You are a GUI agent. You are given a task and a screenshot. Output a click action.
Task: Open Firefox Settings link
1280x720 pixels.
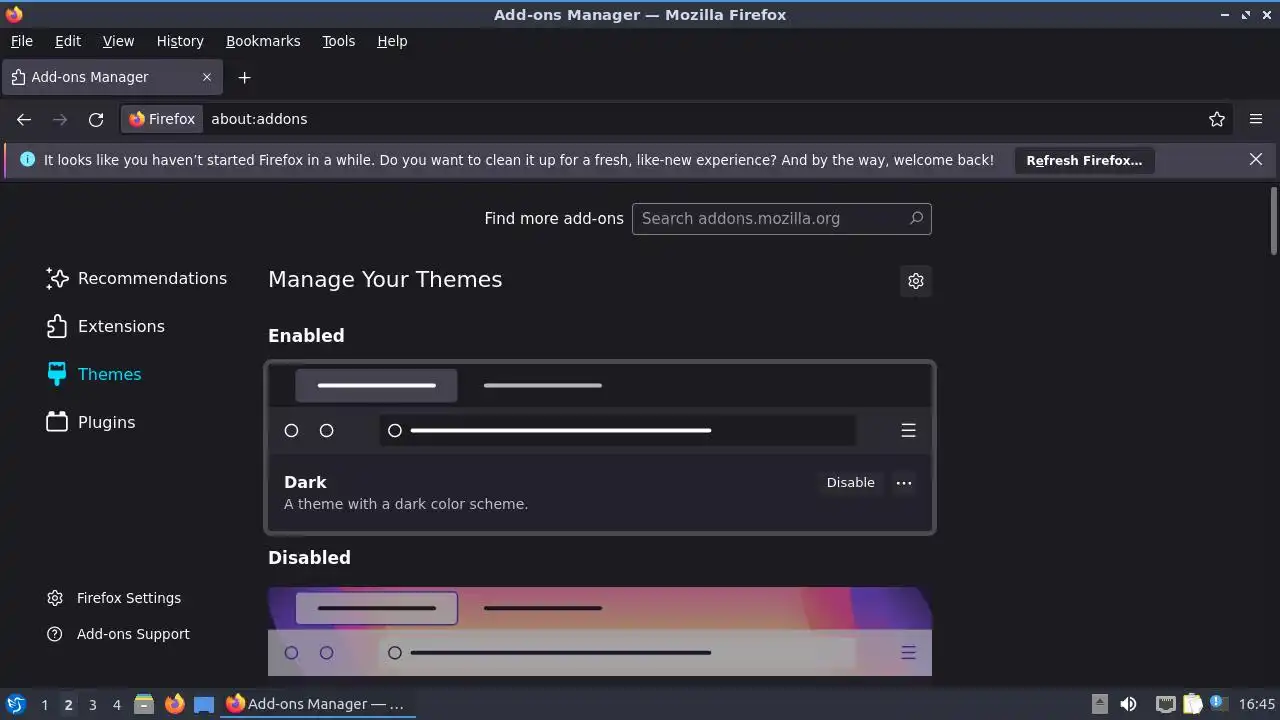pos(113,598)
